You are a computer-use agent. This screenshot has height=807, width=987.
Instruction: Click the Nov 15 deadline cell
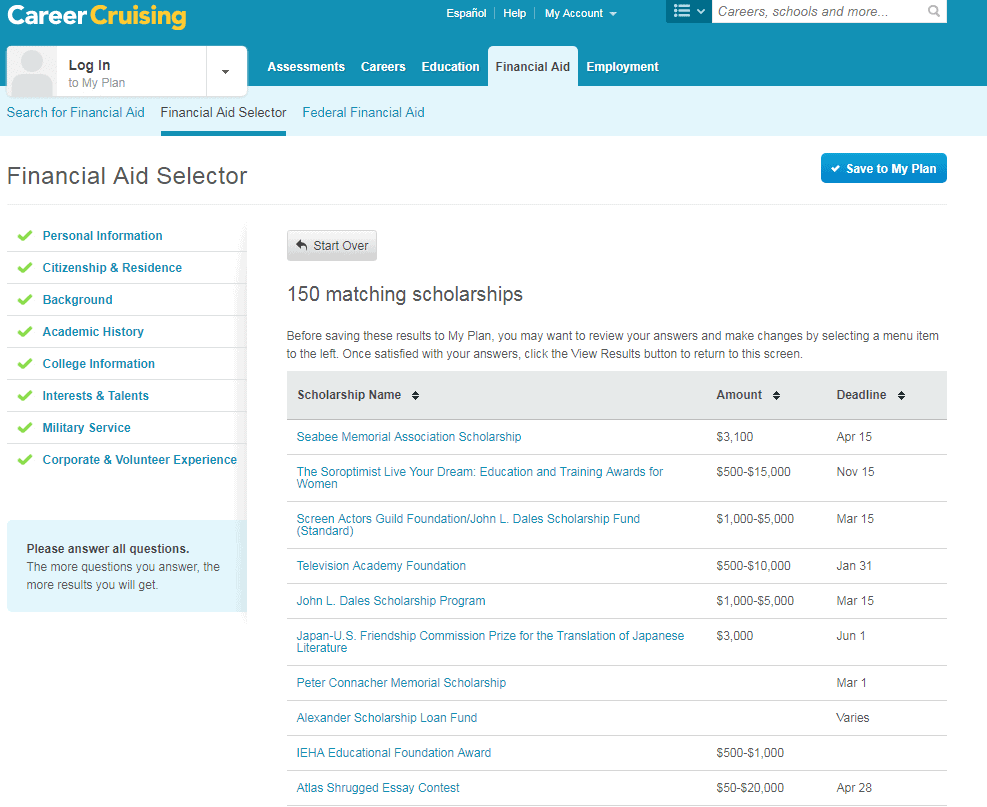tap(855, 472)
